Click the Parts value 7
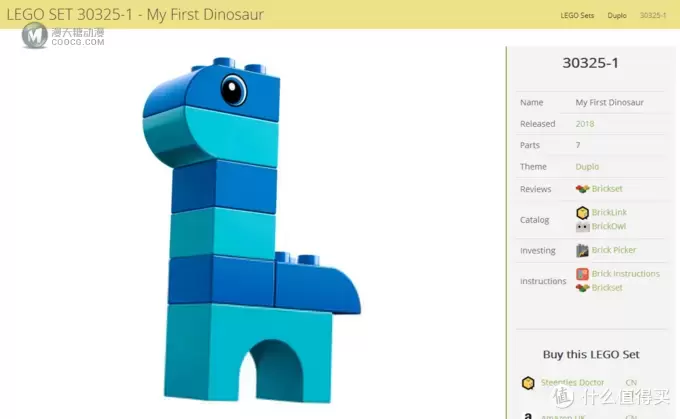680x419 pixels. [578, 145]
